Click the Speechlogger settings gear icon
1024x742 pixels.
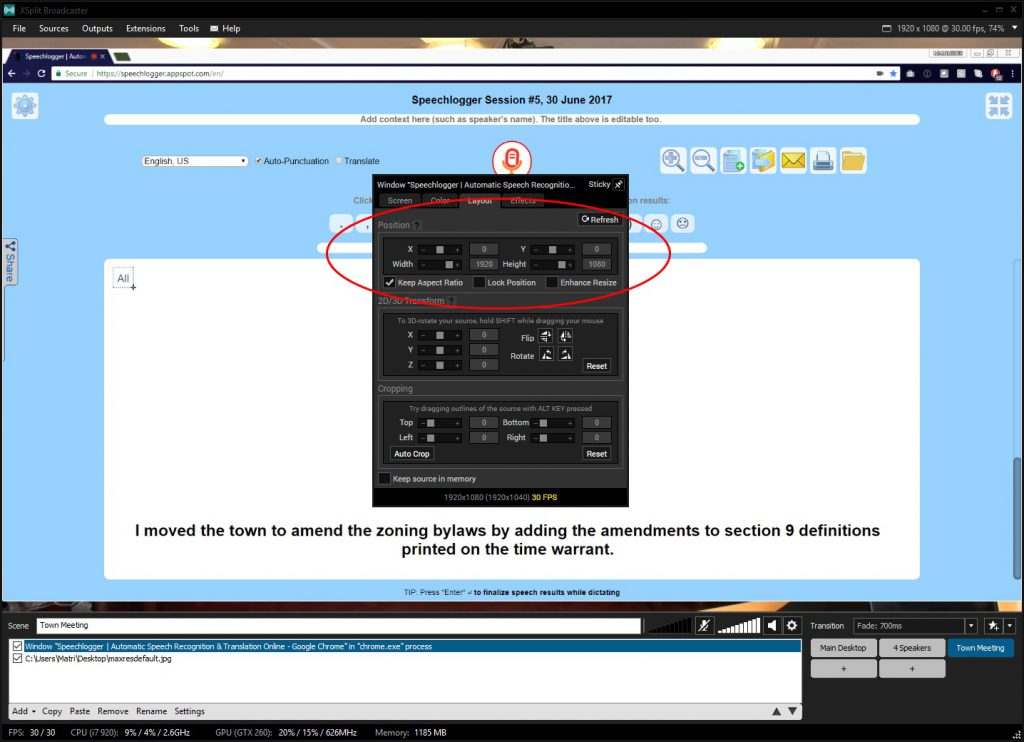tap(25, 105)
